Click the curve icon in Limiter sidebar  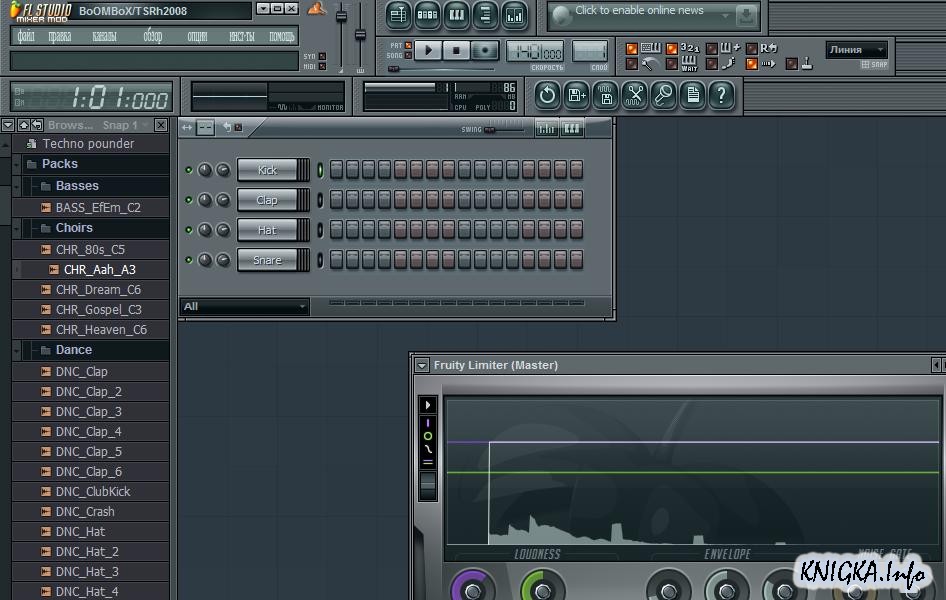point(428,449)
